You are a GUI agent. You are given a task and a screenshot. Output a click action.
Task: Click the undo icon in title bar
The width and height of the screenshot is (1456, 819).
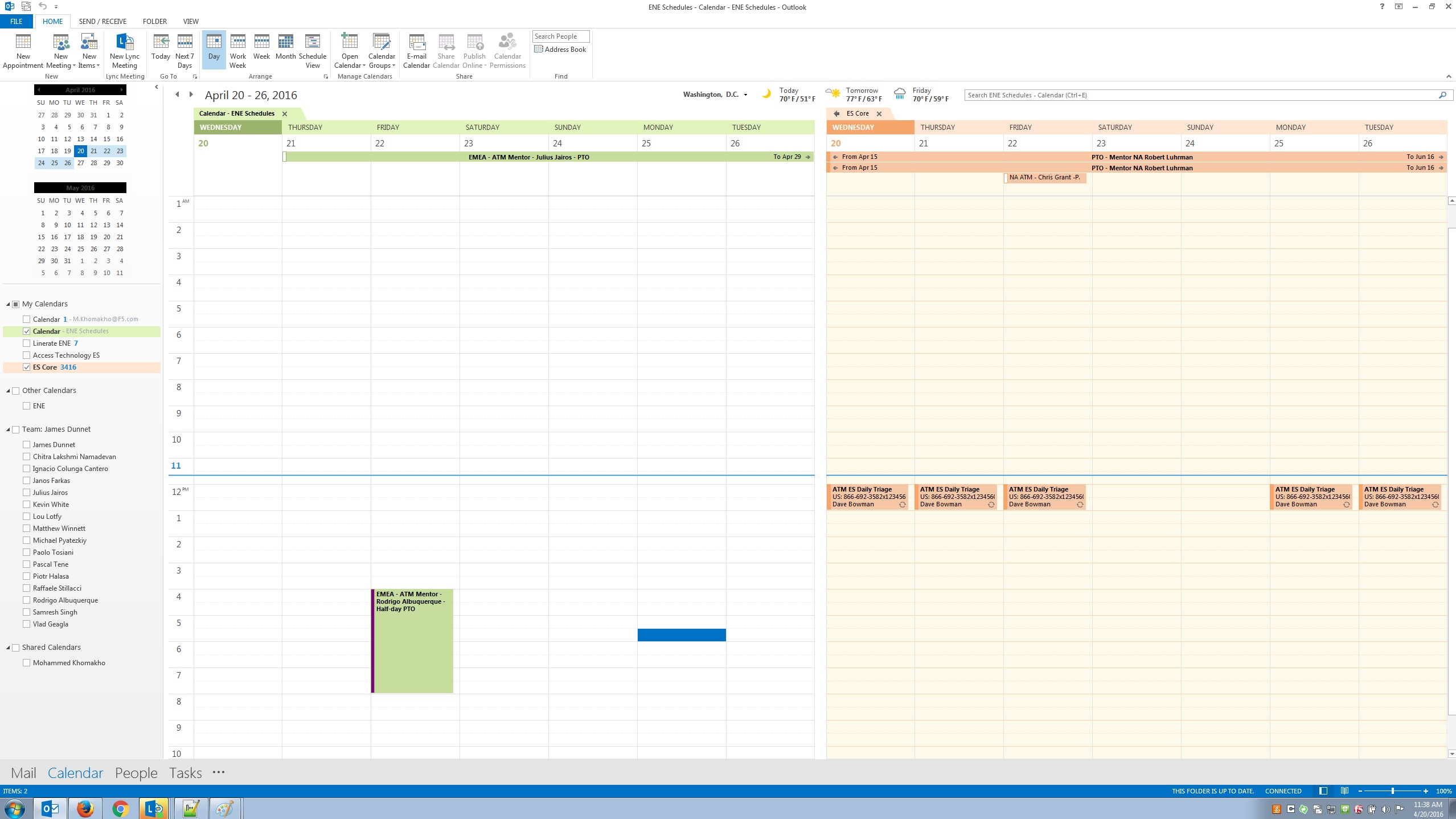click(x=43, y=6)
